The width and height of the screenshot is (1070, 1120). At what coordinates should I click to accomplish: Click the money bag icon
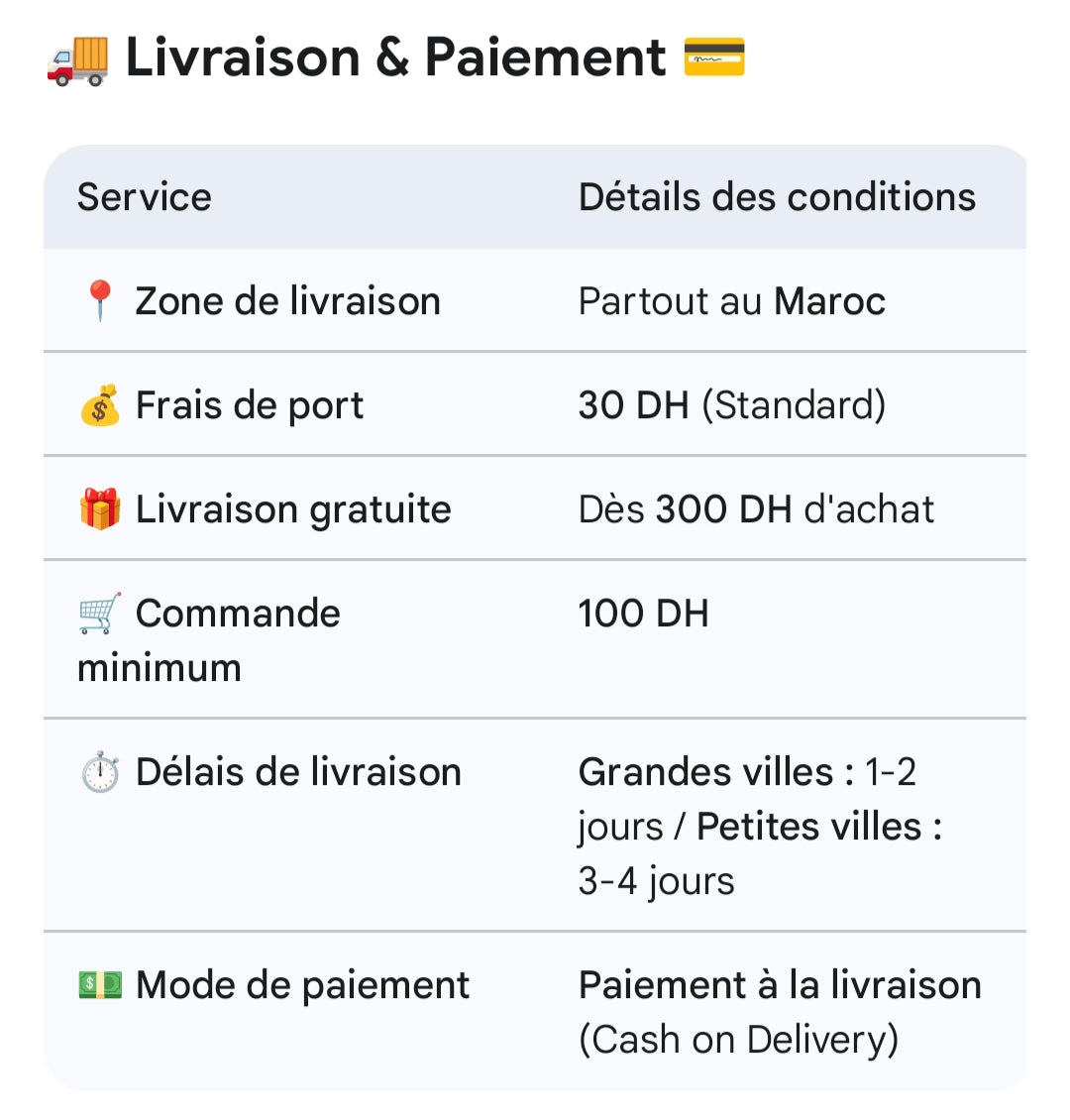(99, 405)
